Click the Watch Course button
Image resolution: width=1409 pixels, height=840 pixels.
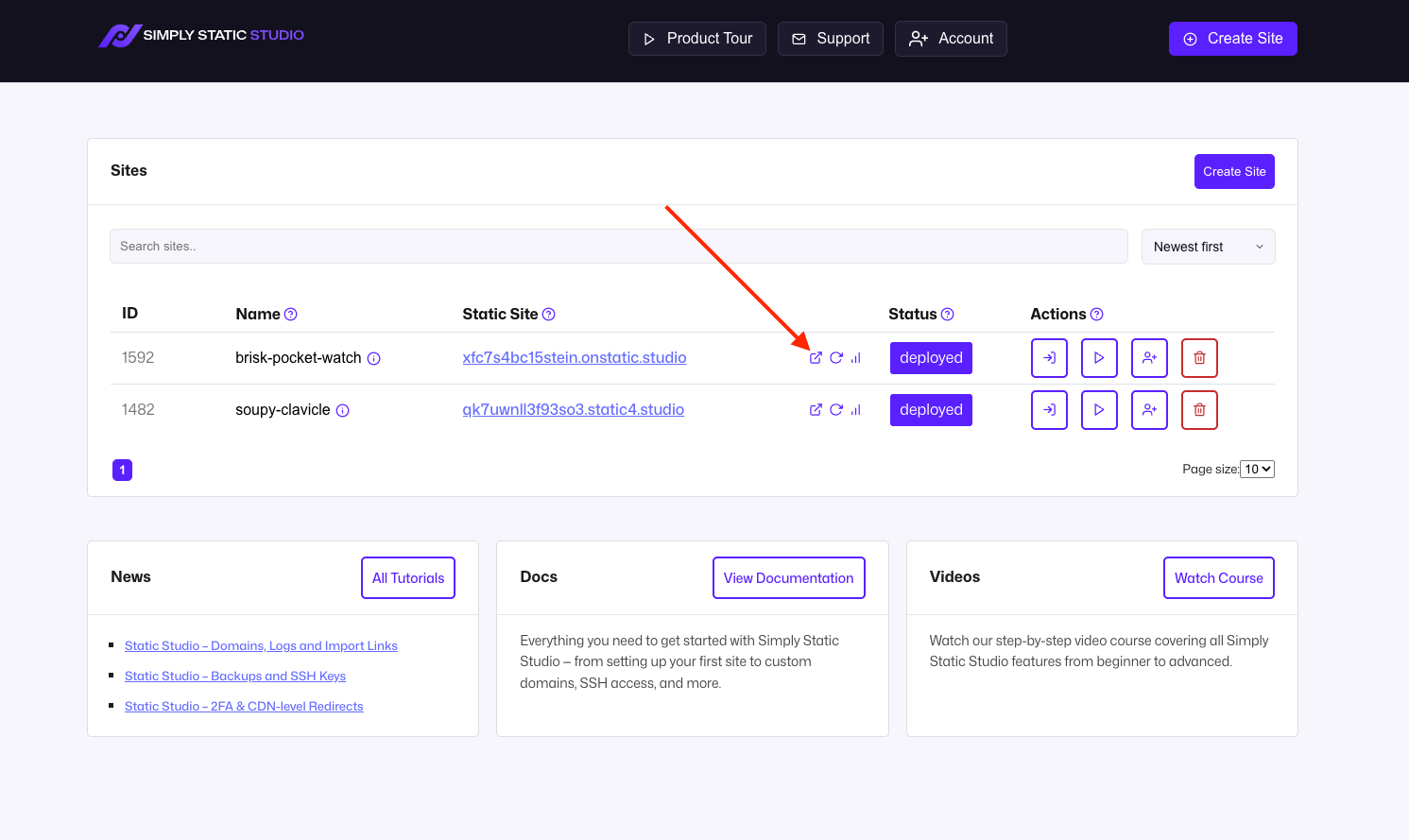pyautogui.click(x=1219, y=578)
